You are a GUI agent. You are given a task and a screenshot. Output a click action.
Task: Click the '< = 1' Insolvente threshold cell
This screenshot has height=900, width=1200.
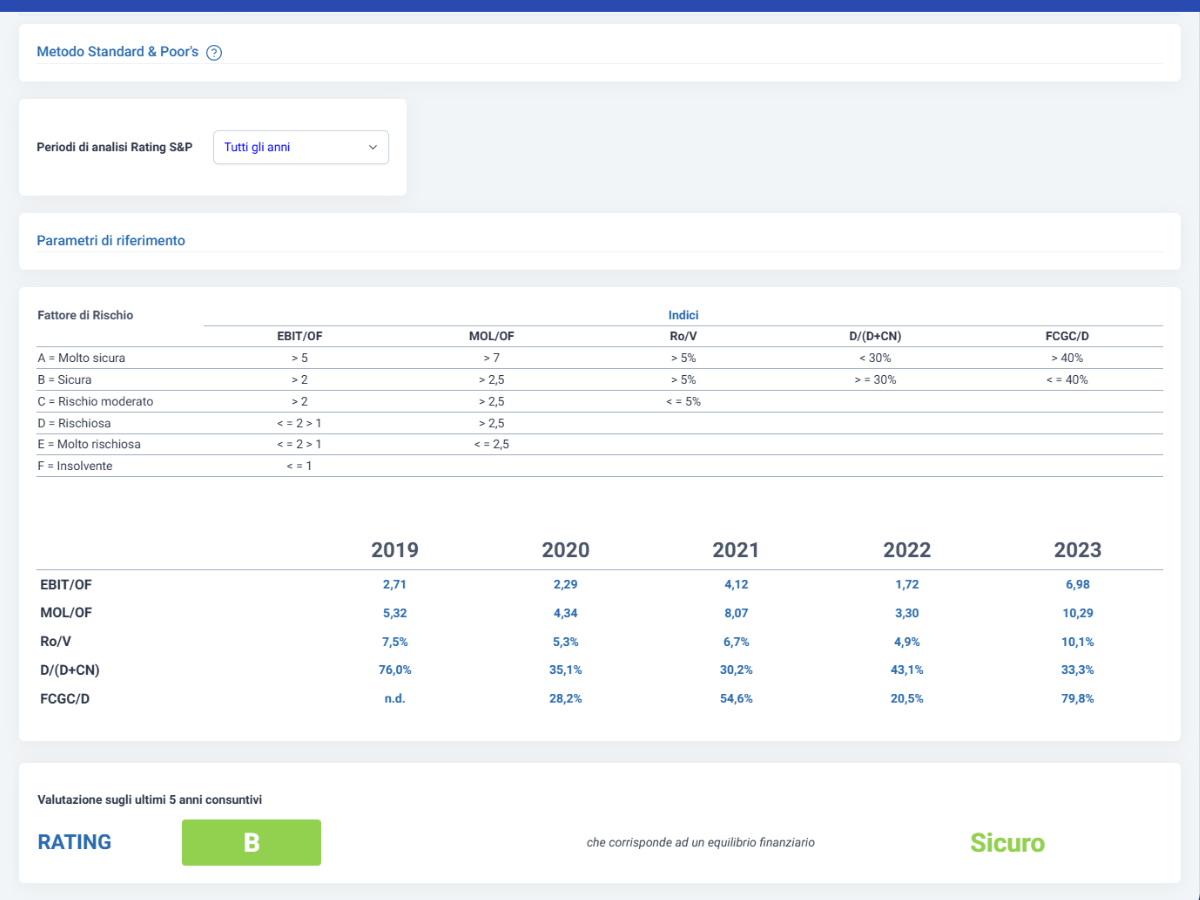point(299,467)
